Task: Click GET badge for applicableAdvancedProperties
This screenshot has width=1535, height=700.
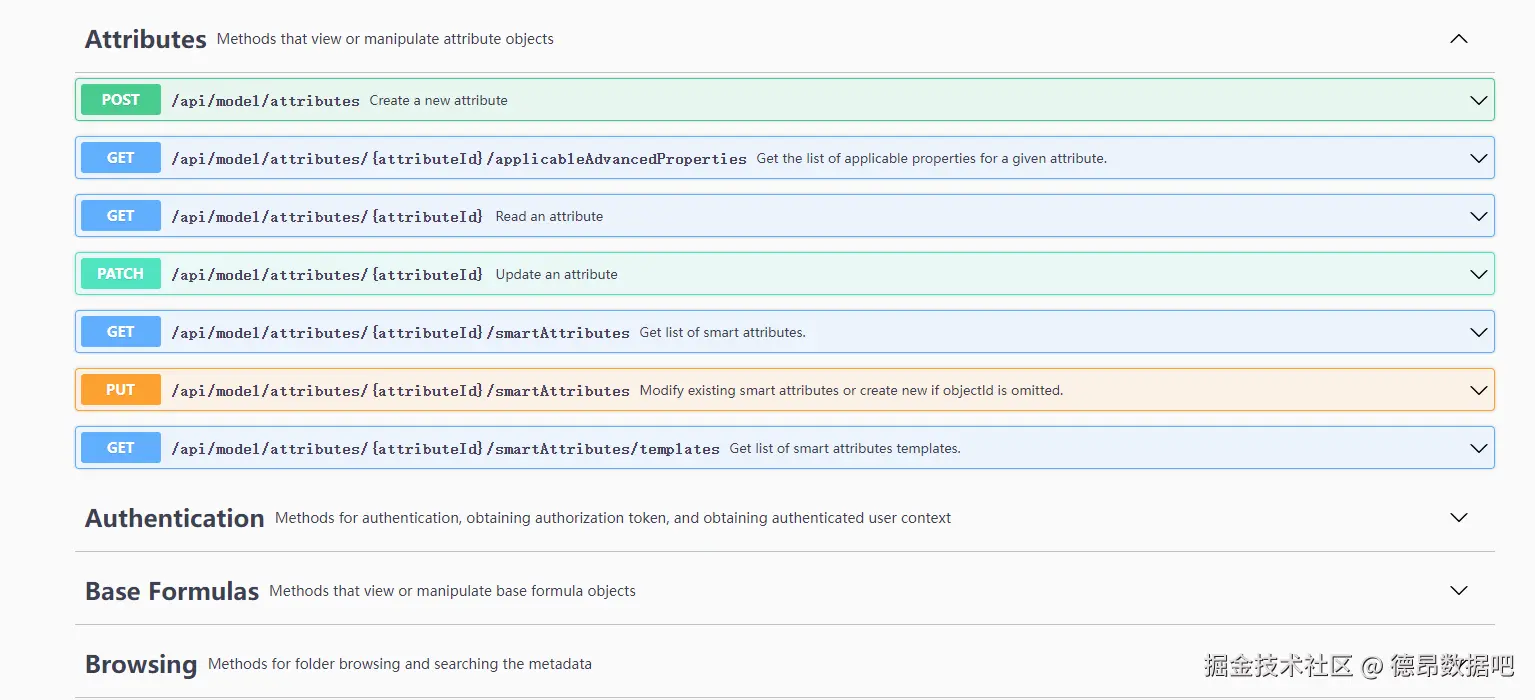Action: coord(121,158)
